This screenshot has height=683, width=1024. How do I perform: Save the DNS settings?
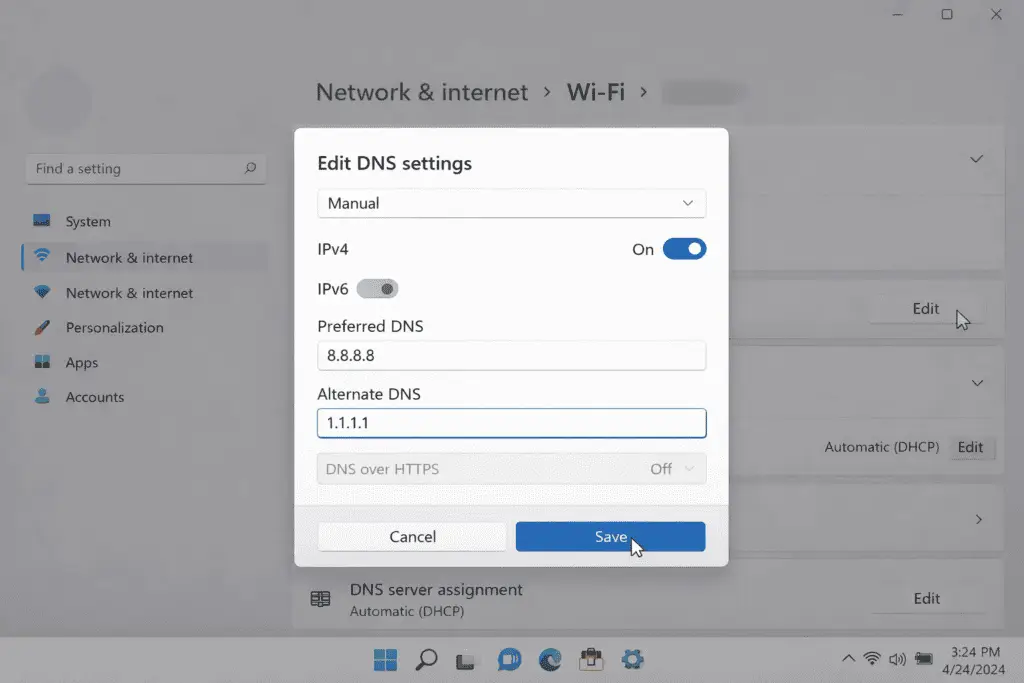(x=610, y=537)
